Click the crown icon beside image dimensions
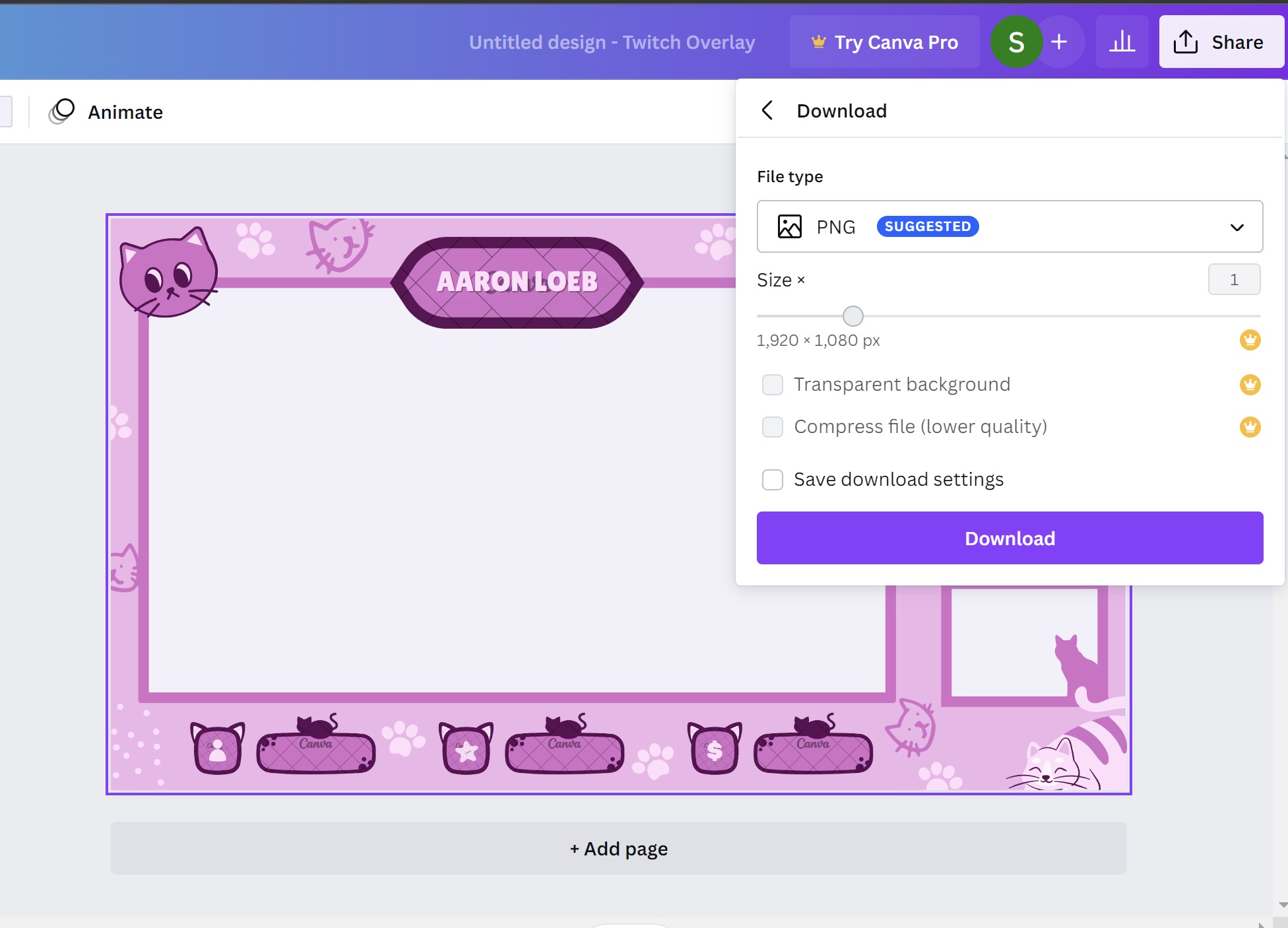Viewport: 1288px width, 928px height. point(1250,340)
